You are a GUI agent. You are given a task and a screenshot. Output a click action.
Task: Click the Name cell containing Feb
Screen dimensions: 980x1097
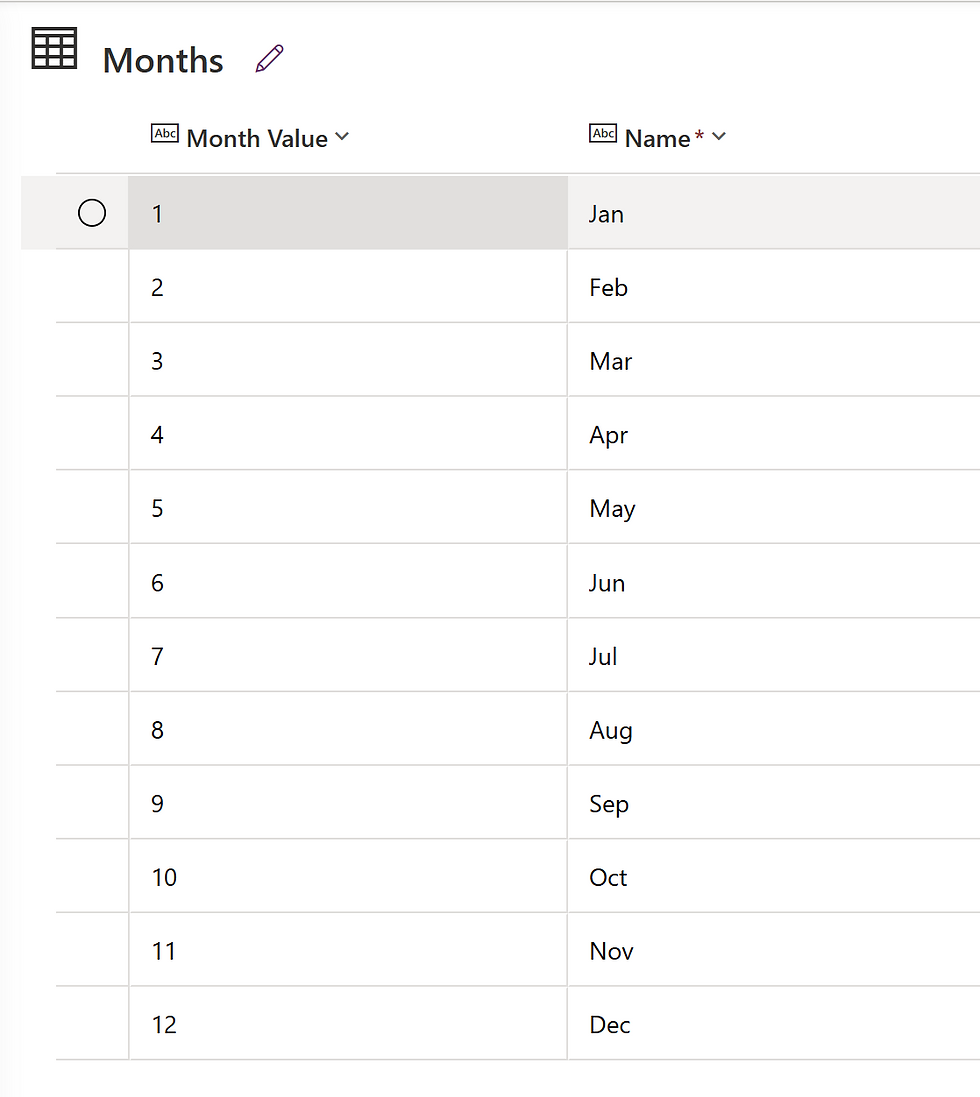(x=773, y=287)
